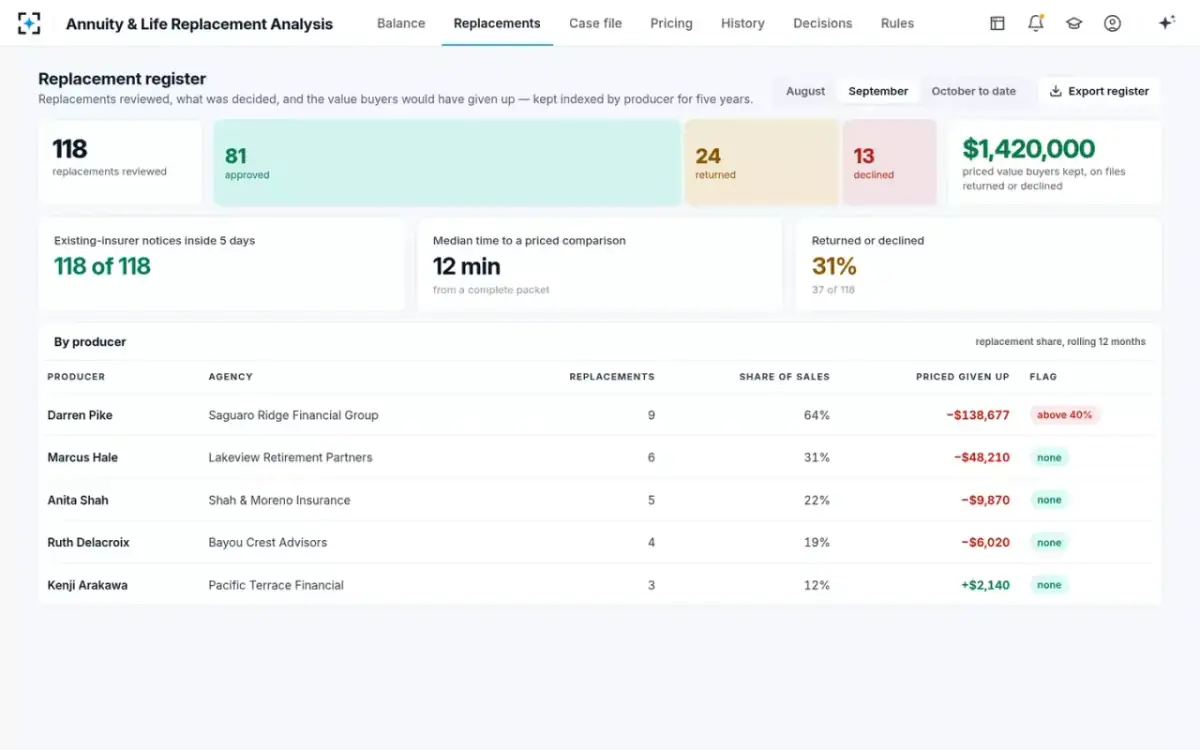This screenshot has height=750, width=1200.
Task: Click the existing-insurer notices card
Action: [x=222, y=264]
